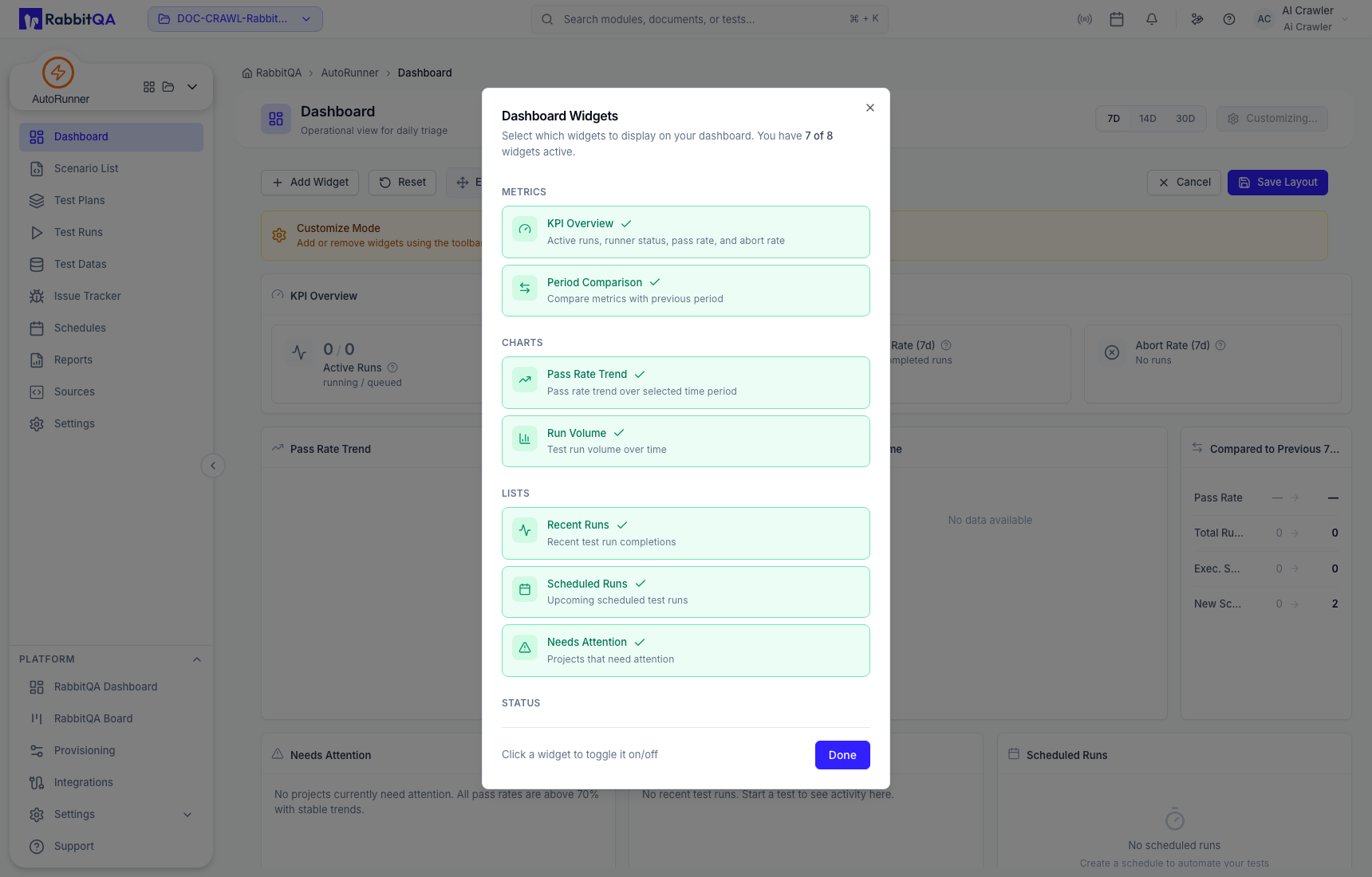Open Issue Tracker in the sidebar

click(x=111, y=297)
